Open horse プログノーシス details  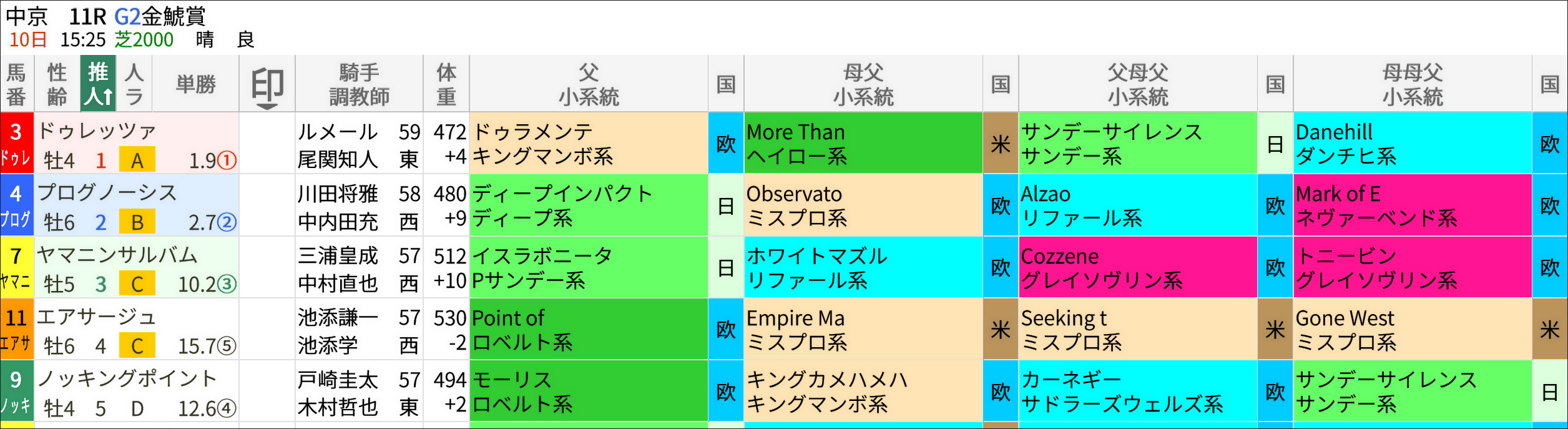point(107,193)
